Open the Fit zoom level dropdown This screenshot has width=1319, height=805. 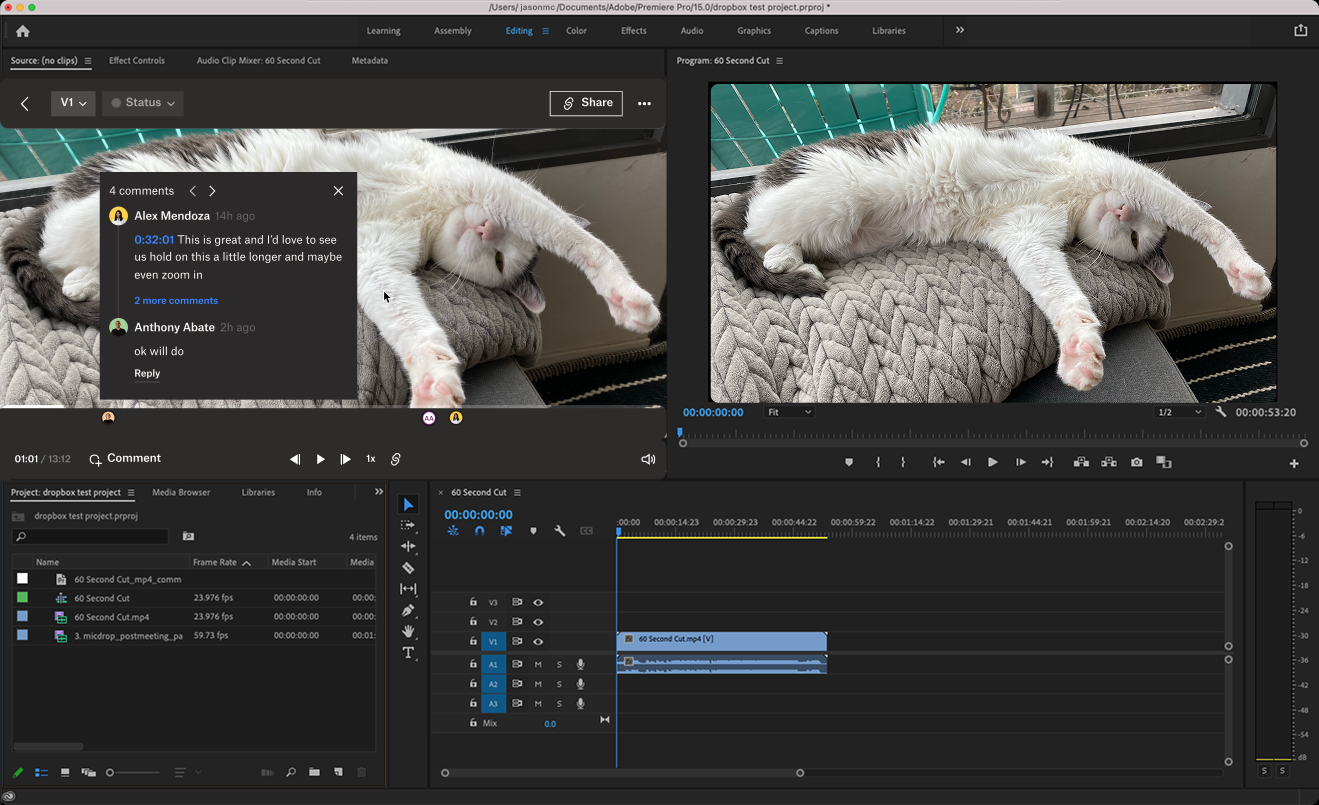pyautogui.click(x=789, y=411)
